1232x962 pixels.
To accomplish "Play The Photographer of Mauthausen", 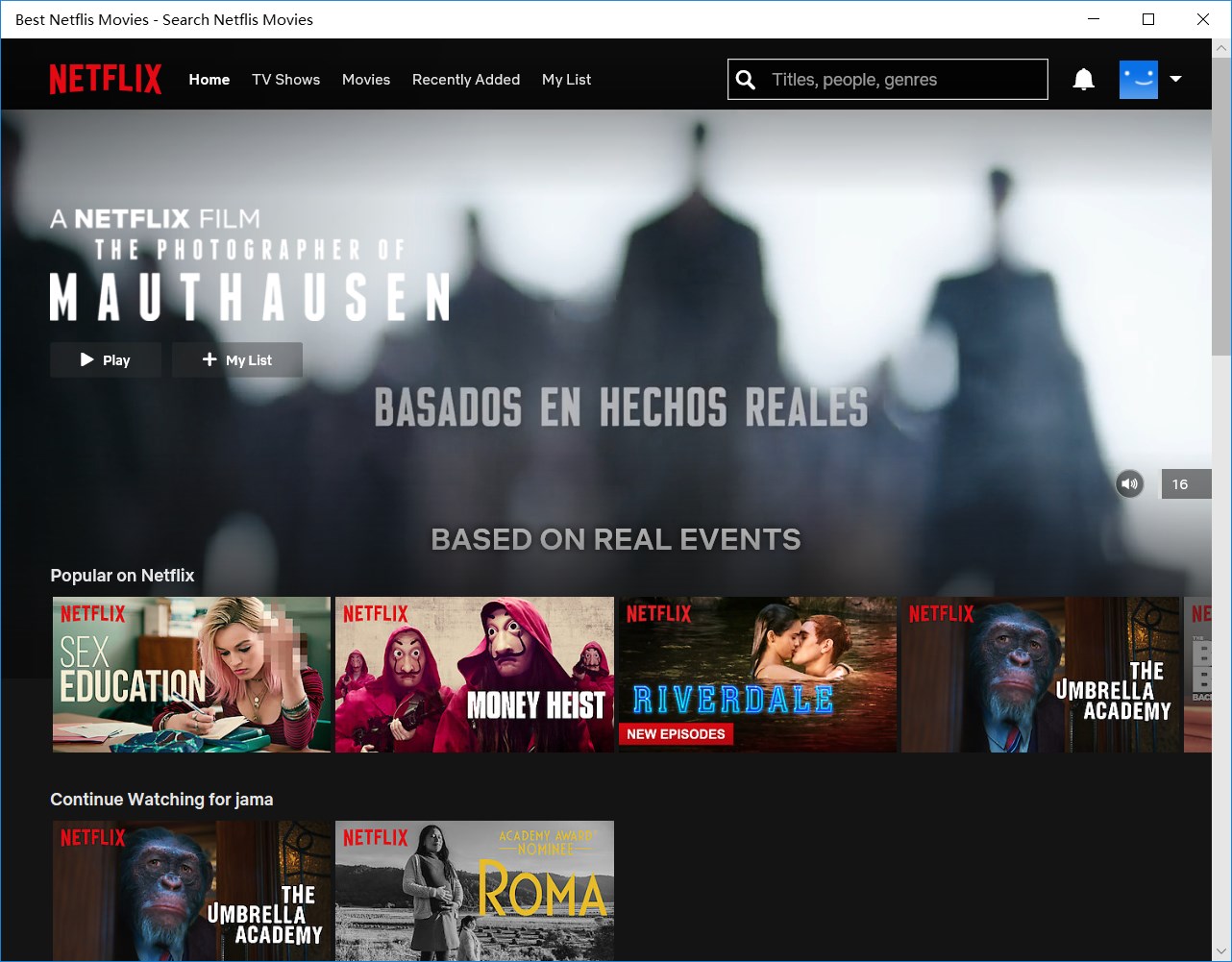I will coord(106,359).
